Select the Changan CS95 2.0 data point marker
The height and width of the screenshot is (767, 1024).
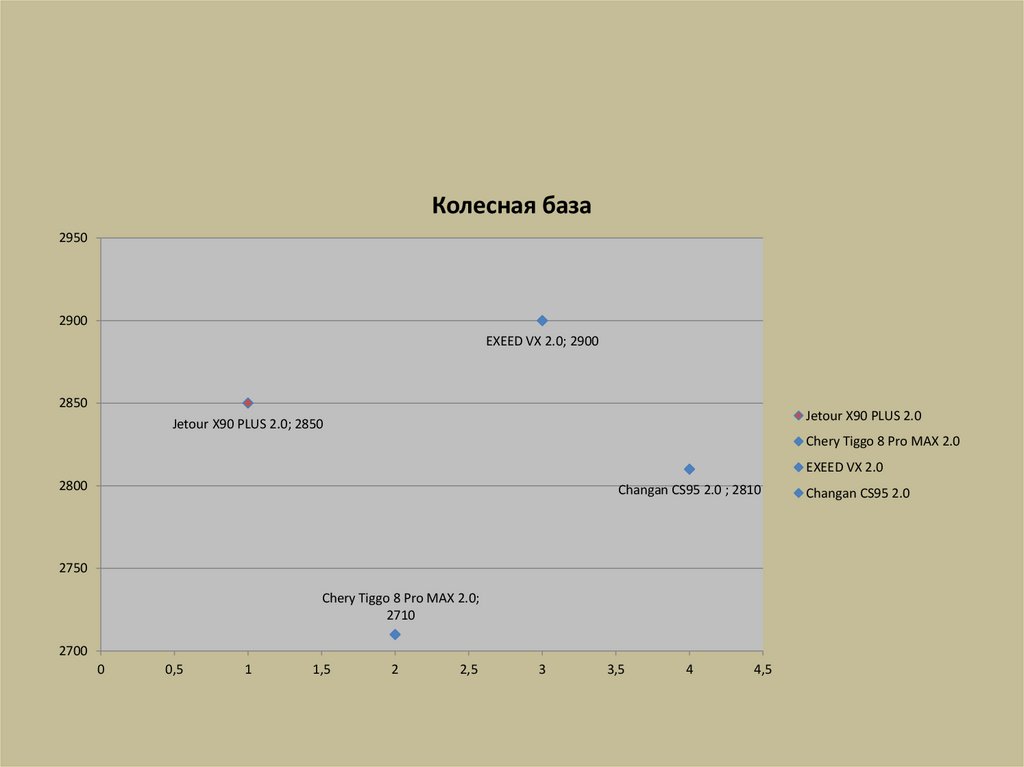pos(689,469)
